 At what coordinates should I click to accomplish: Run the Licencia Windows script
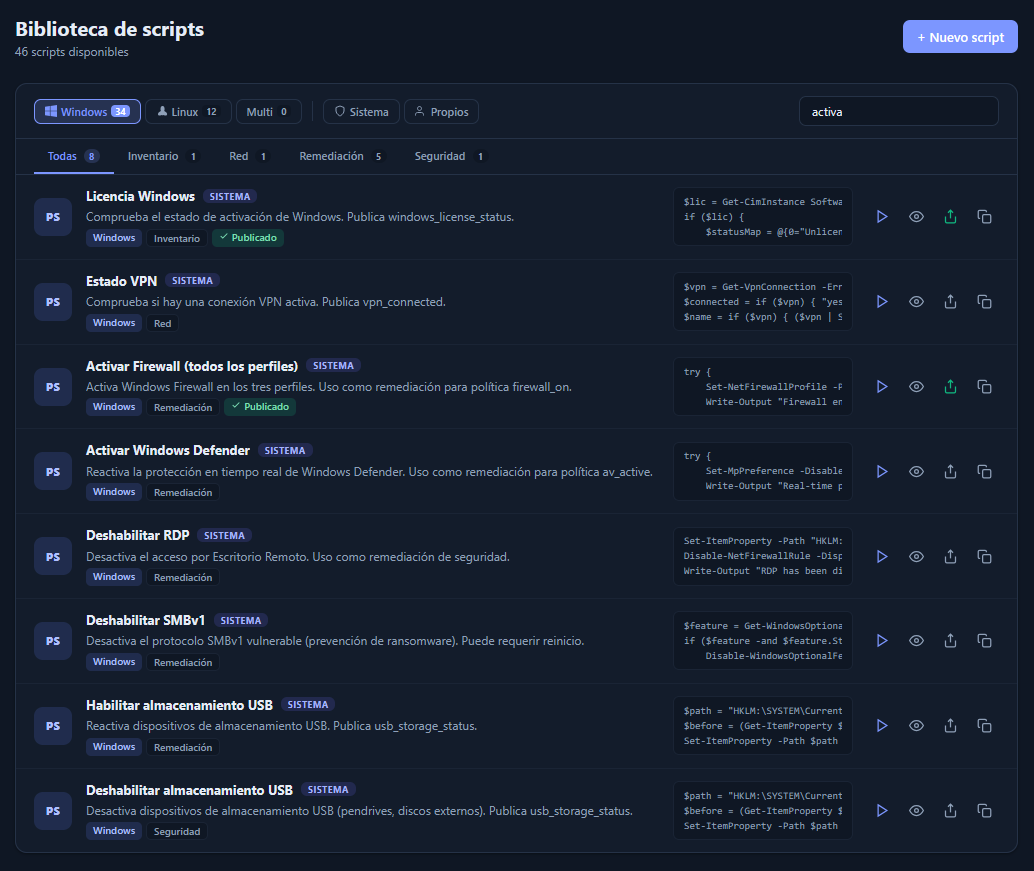(x=882, y=217)
